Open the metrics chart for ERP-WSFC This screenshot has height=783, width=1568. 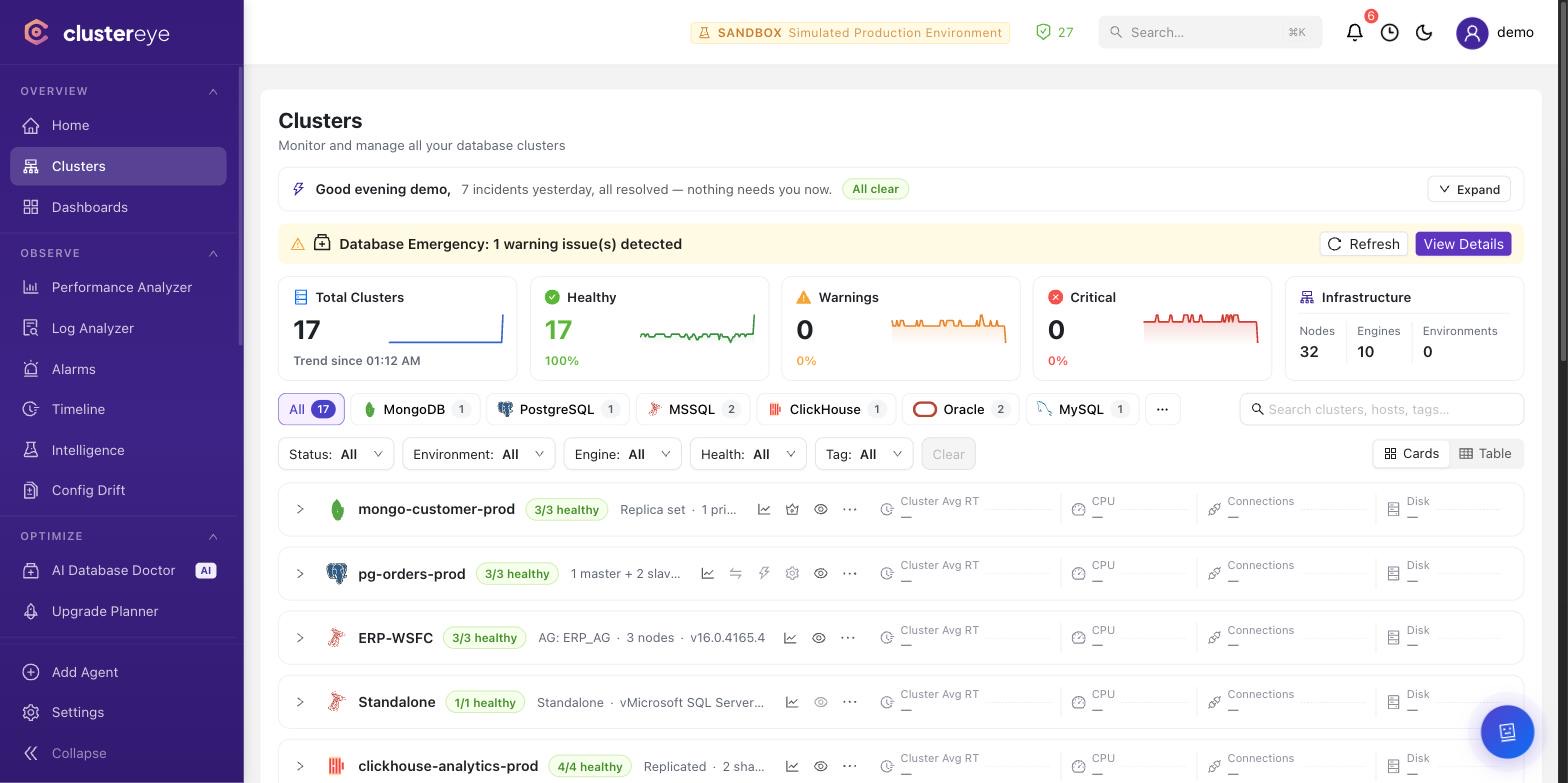[790, 638]
